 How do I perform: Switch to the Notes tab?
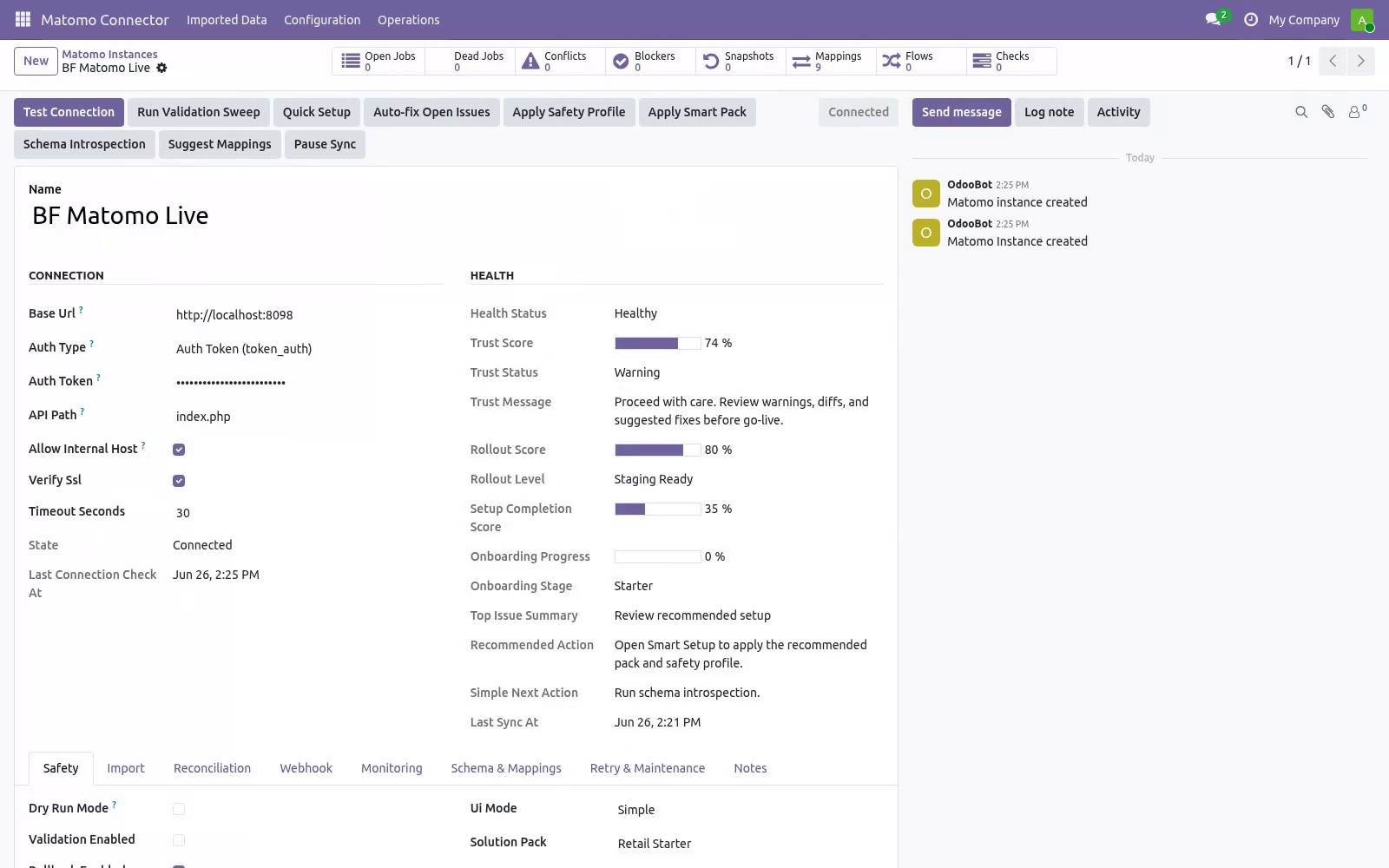pyautogui.click(x=750, y=768)
